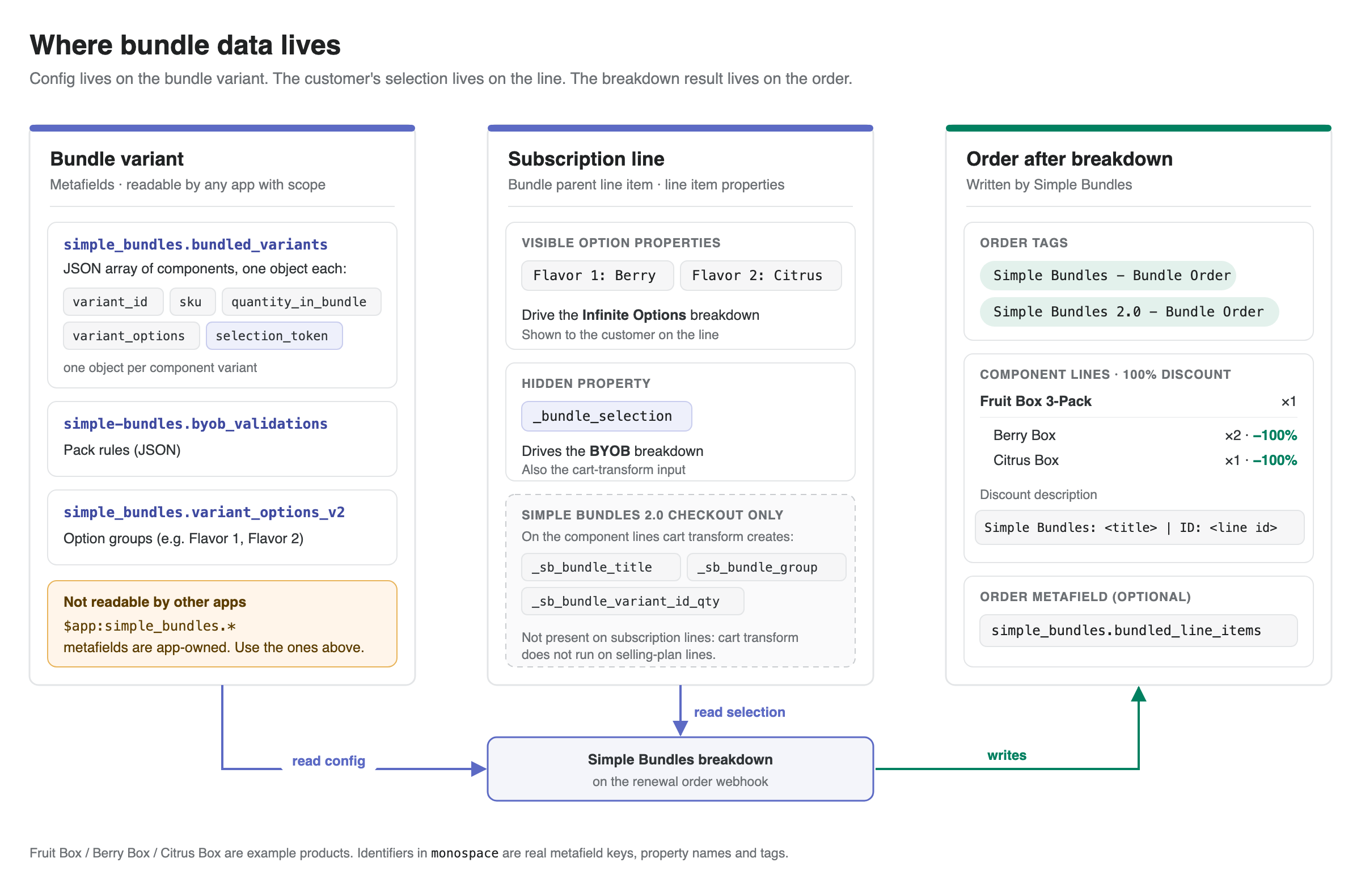Click 'ORDER METAFIELD (OPTIONAL)' label
This screenshot has height=896, width=1361.
click(1085, 597)
